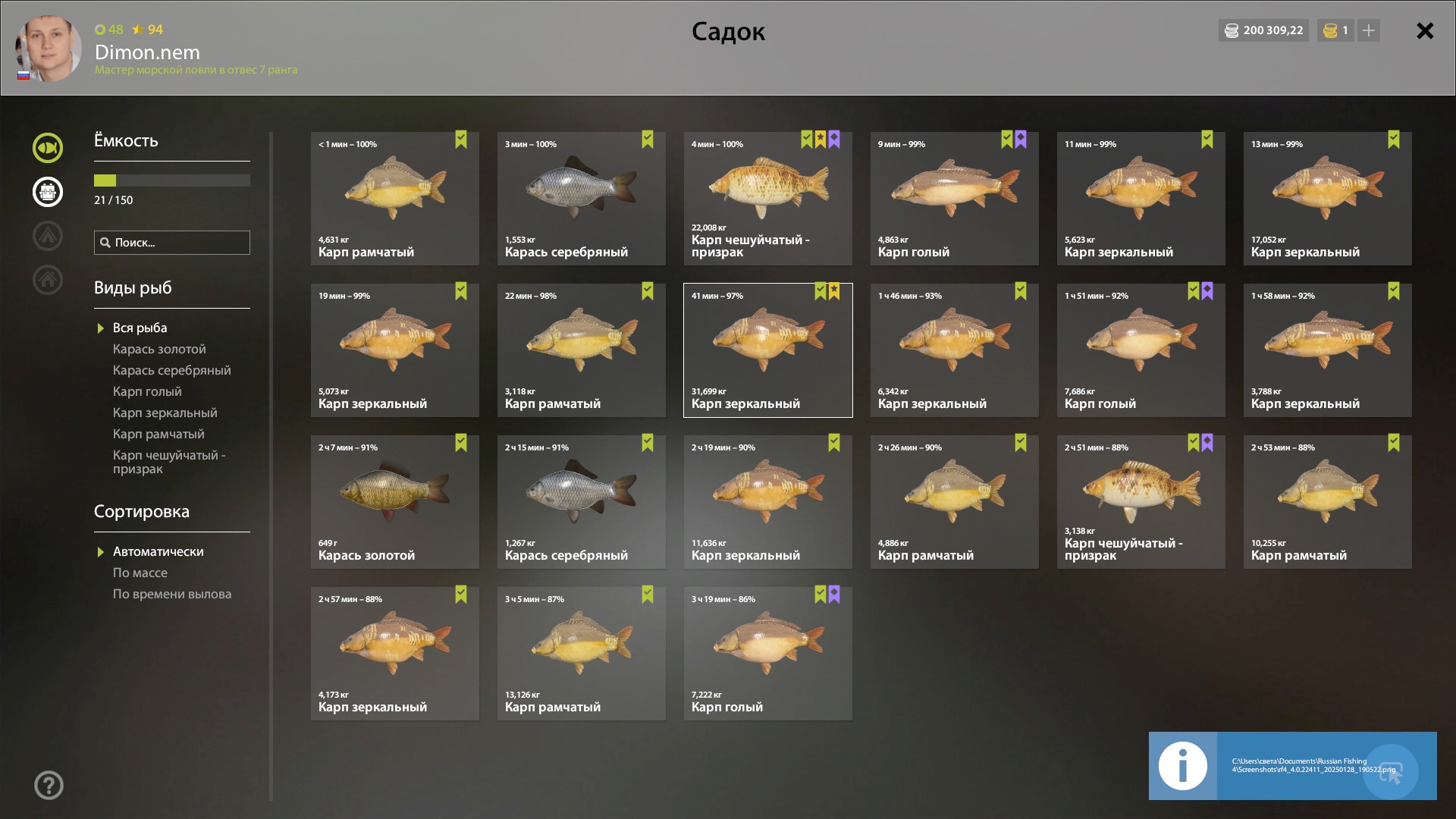Toggle purple marker on 22,008 кг ghost carp
The height and width of the screenshot is (819, 1456).
pos(834,140)
